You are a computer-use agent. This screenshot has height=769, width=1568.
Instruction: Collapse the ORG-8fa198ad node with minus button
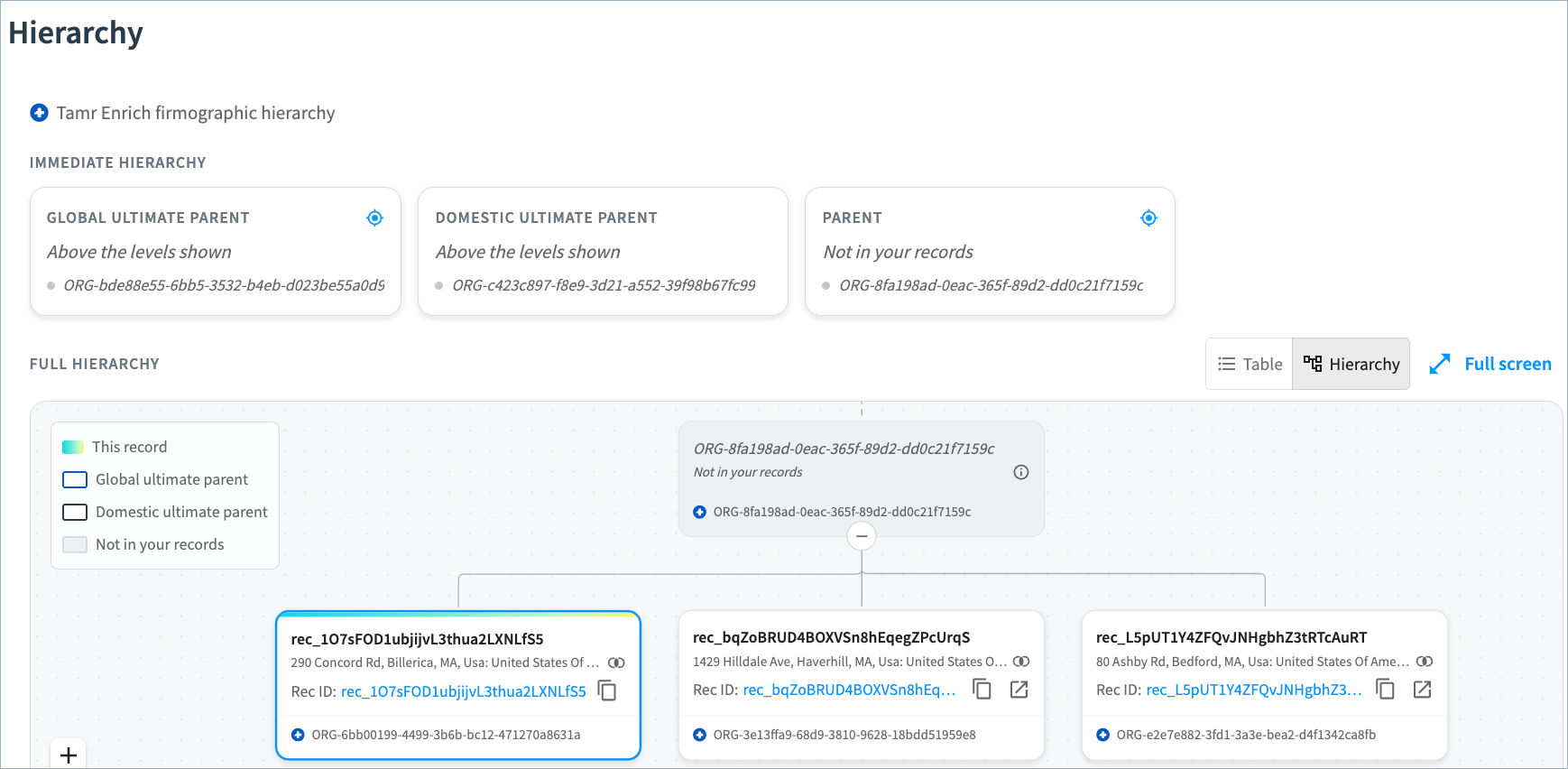click(x=862, y=536)
